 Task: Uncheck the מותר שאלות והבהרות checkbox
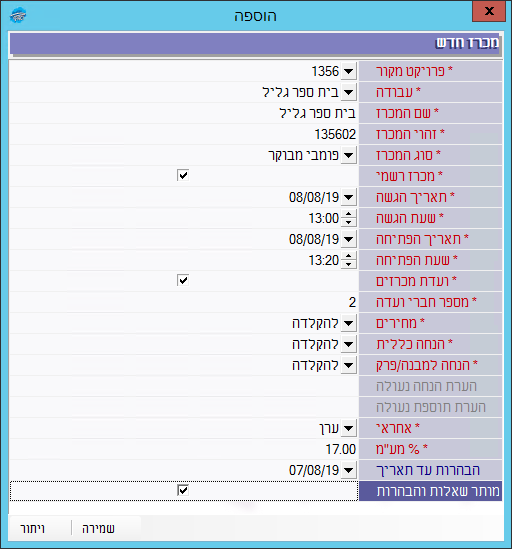183,490
